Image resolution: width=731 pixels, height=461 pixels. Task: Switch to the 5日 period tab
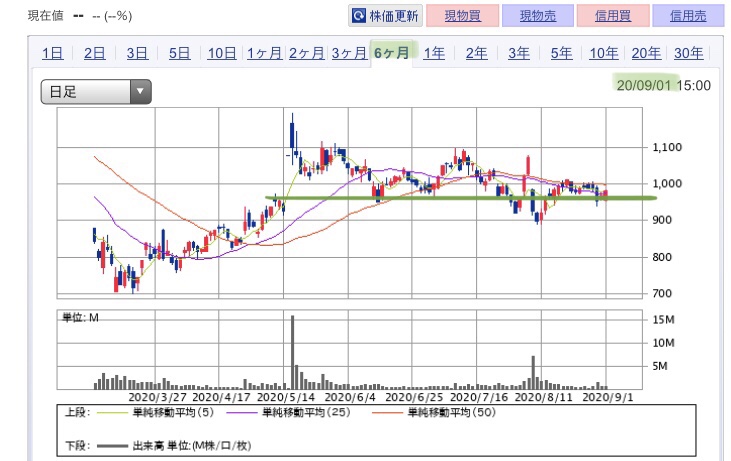point(179,53)
